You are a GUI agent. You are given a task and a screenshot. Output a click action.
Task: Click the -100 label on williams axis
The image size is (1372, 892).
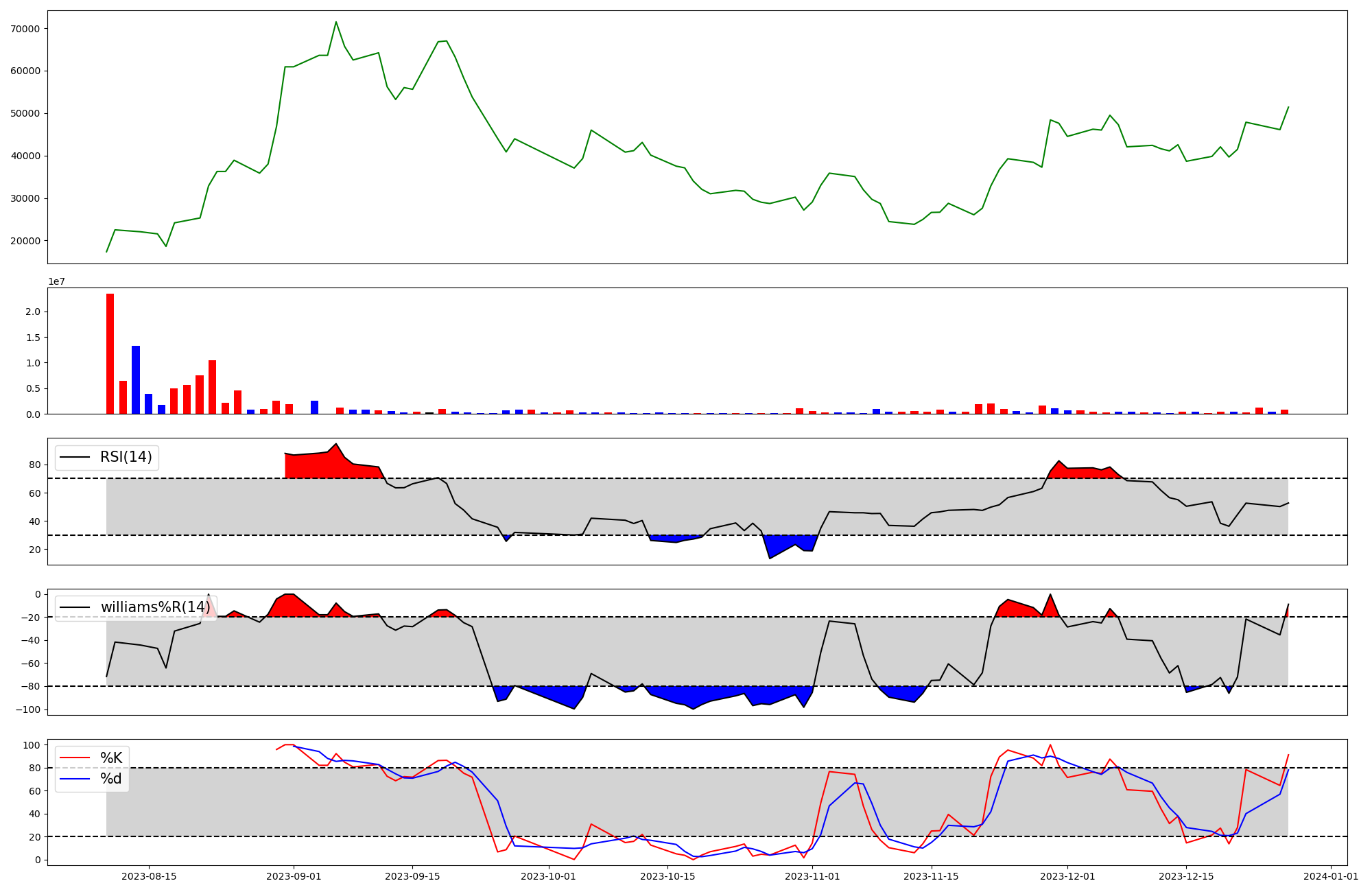[x=29, y=709]
